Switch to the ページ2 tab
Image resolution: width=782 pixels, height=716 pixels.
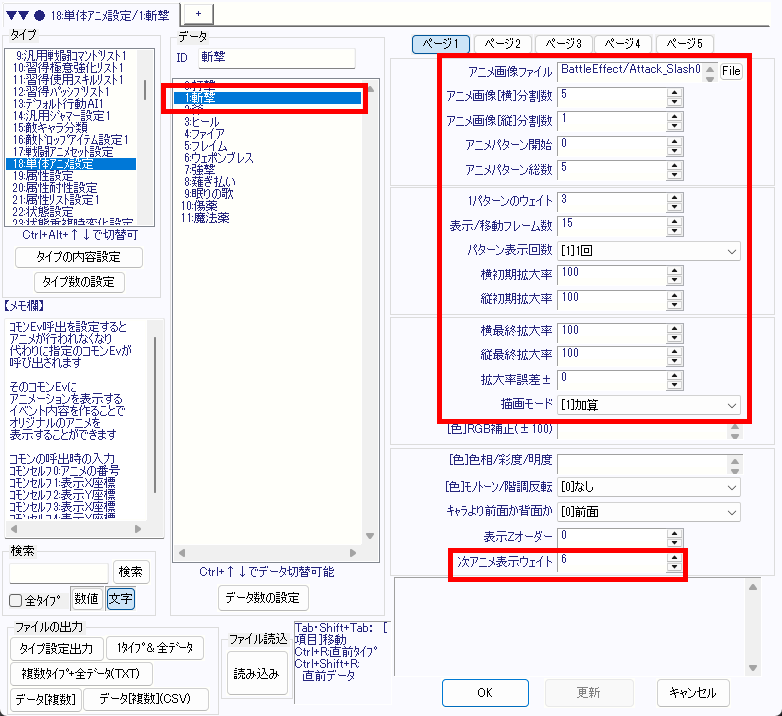[501, 44]
